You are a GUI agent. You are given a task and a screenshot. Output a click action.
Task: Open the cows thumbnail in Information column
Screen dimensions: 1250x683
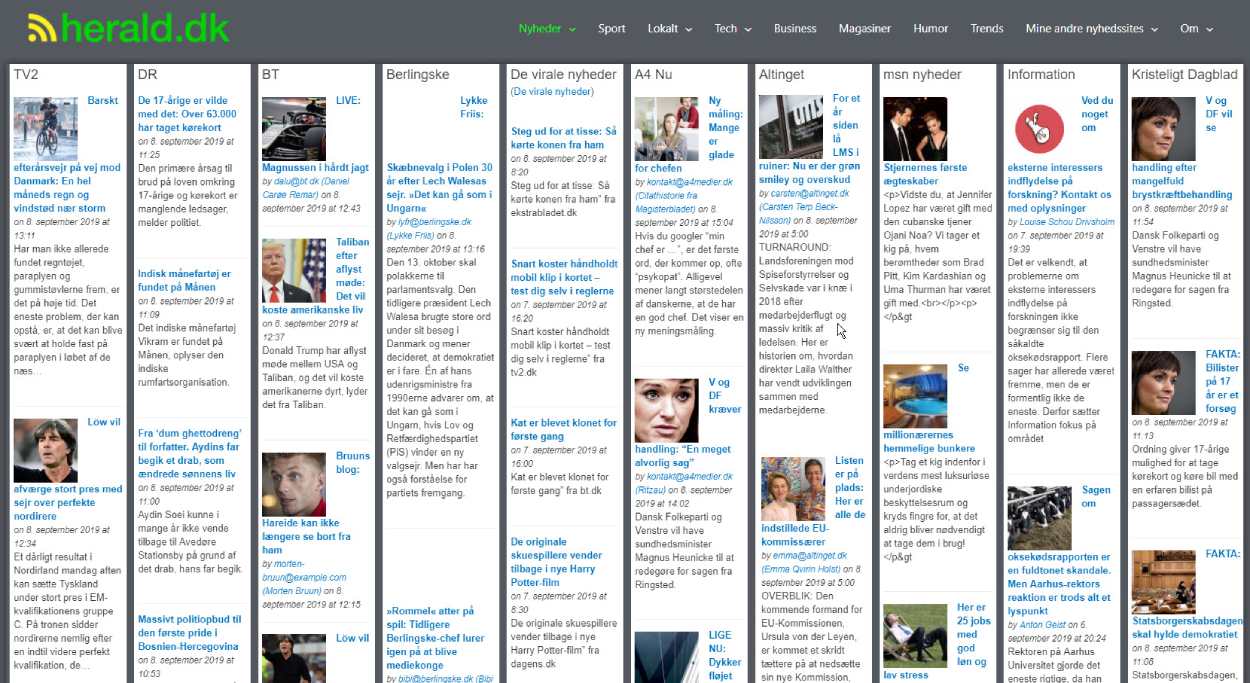[1039, 517]
